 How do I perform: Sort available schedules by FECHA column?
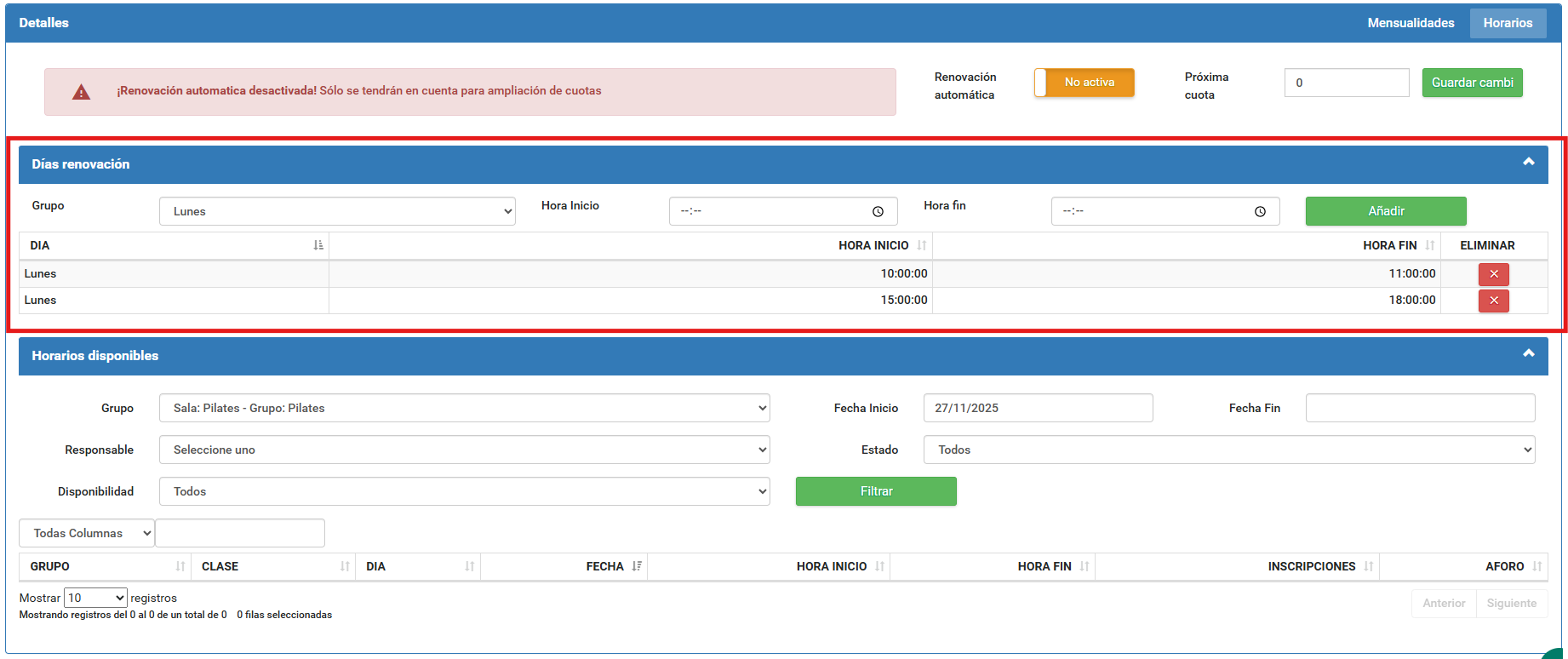(x=606, y=566)
